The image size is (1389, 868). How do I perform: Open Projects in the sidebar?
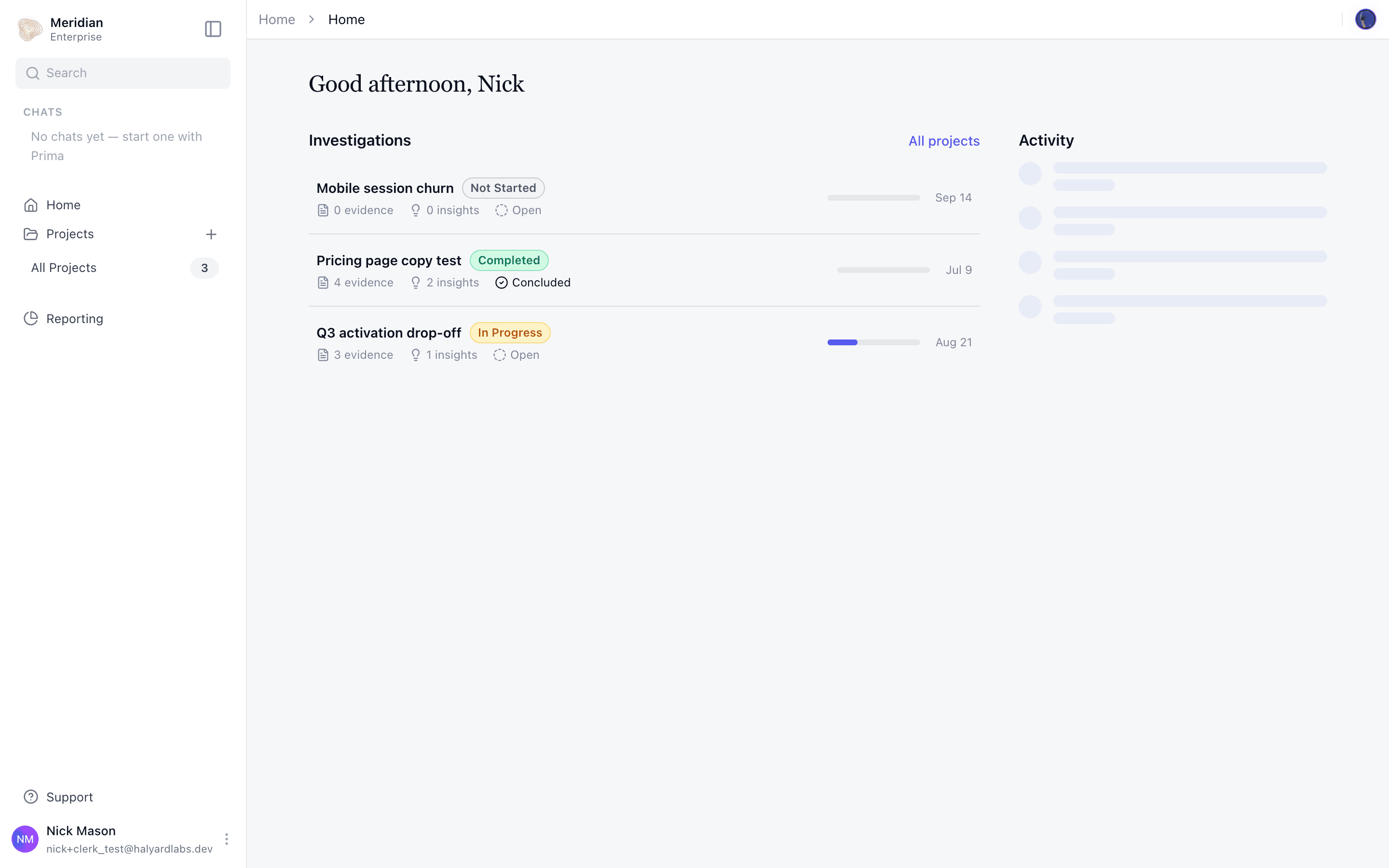pos(70,234)
